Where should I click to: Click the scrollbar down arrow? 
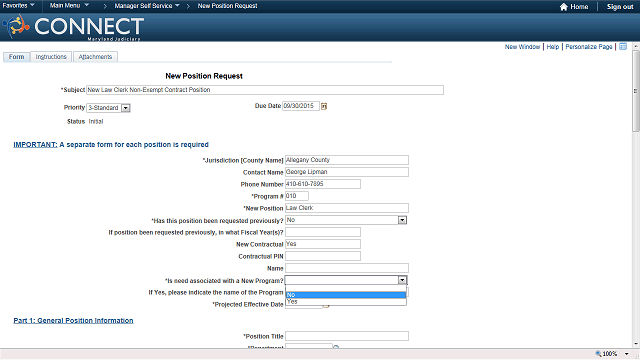click(x=636, y=344)
